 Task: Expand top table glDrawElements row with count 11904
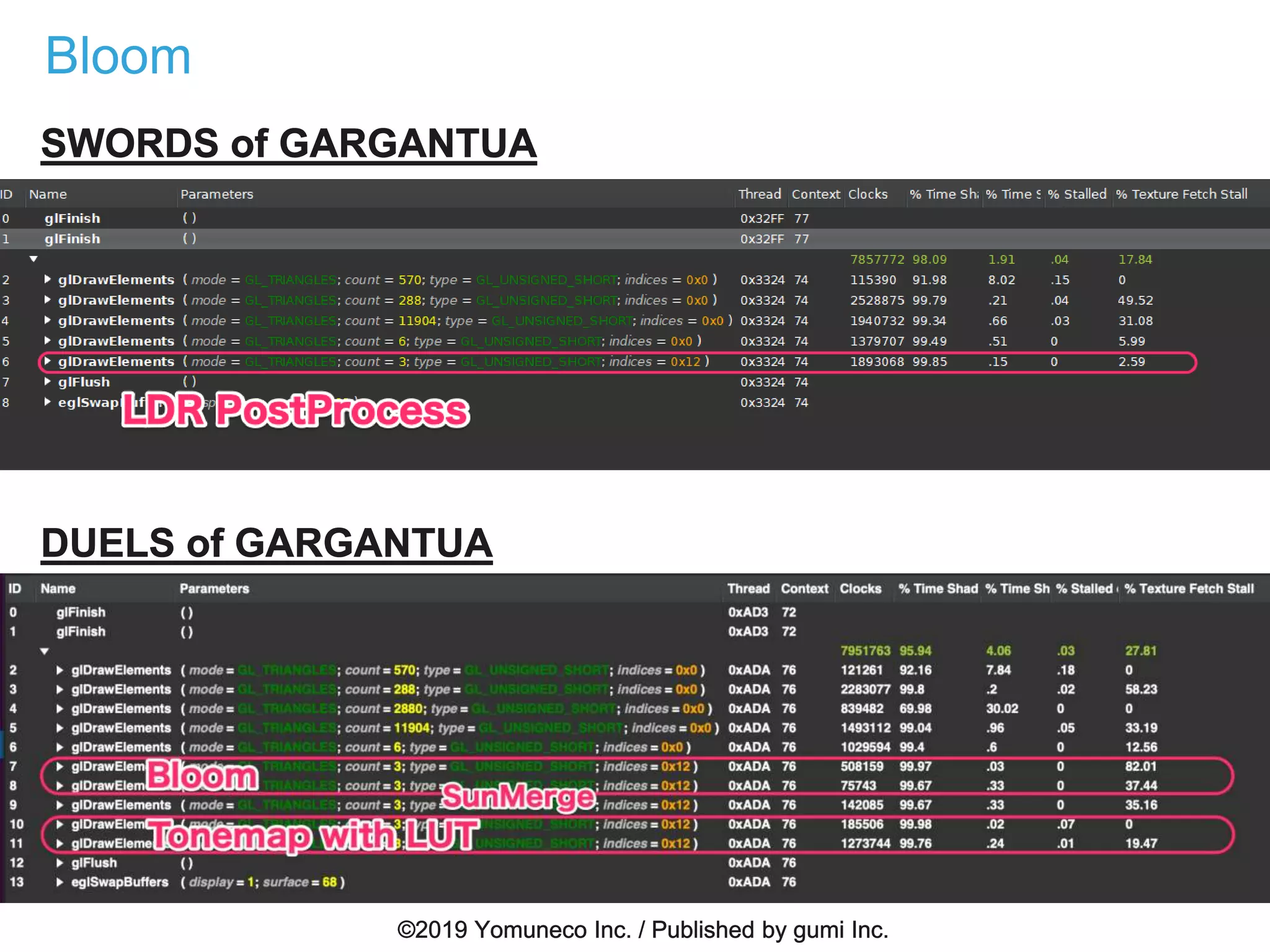47,320
